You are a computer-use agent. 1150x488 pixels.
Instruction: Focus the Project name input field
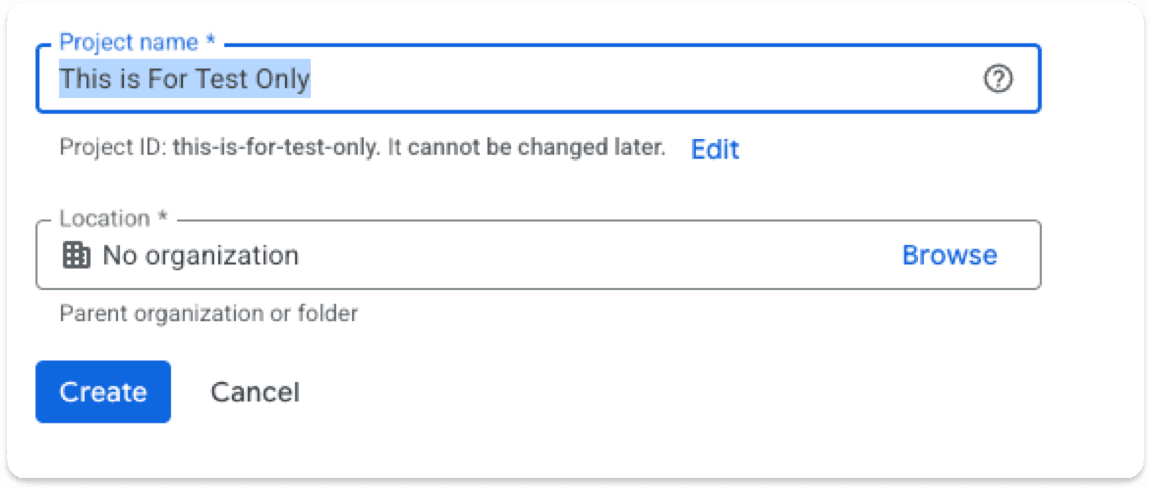click(x=538, y=79)
